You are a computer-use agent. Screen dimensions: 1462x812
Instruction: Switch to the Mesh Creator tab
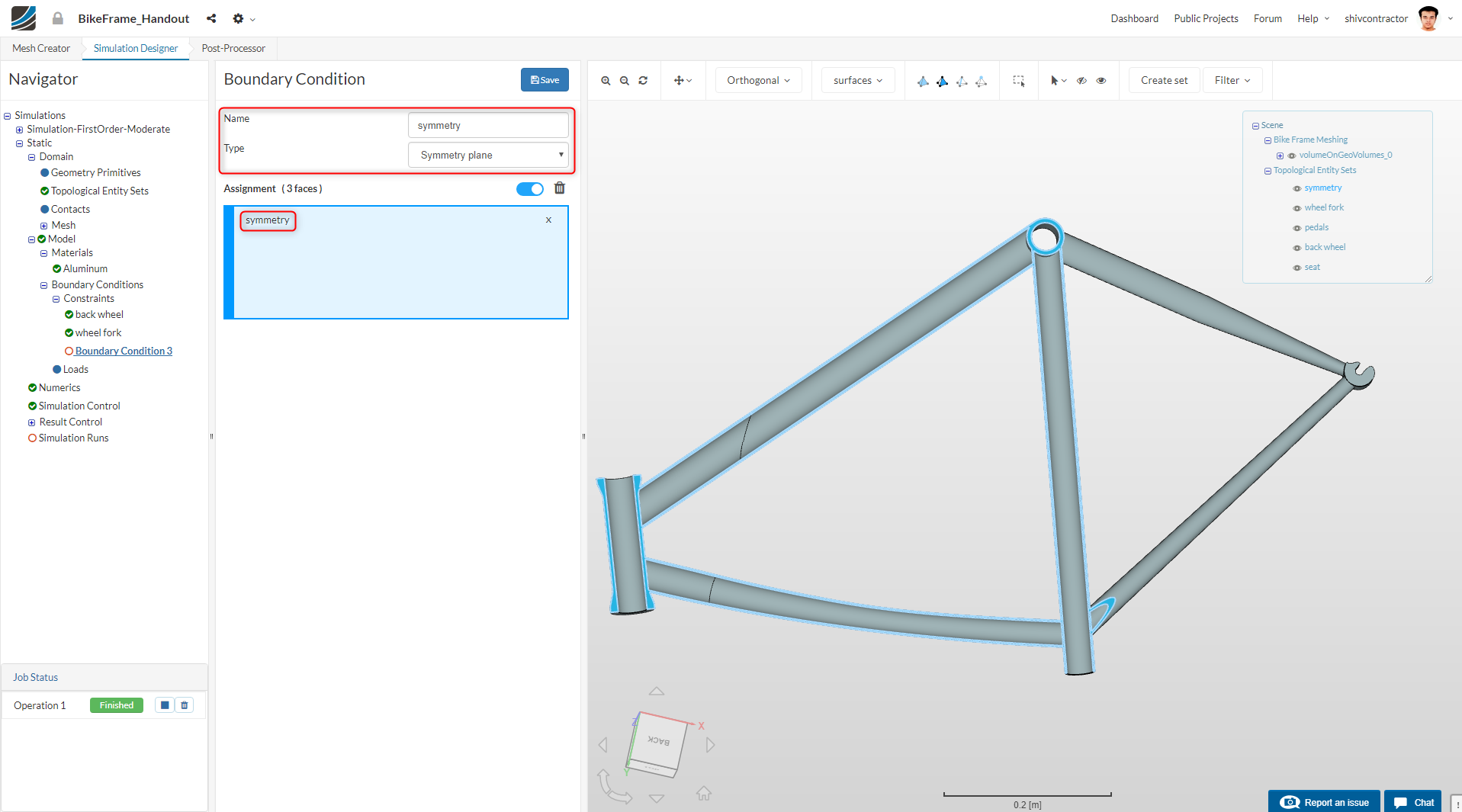click(x=41, y=48)
